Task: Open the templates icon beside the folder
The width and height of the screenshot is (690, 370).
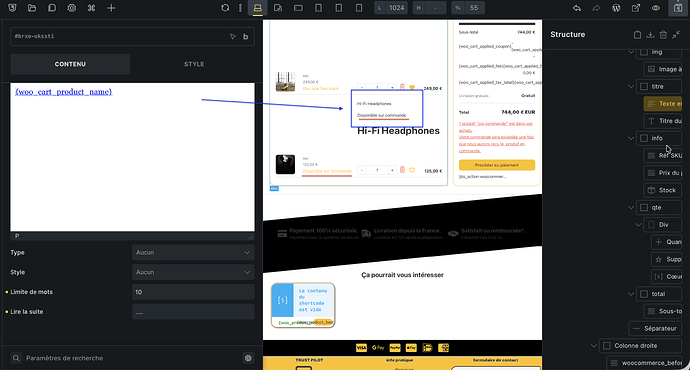Action: (x=52, y=8)
